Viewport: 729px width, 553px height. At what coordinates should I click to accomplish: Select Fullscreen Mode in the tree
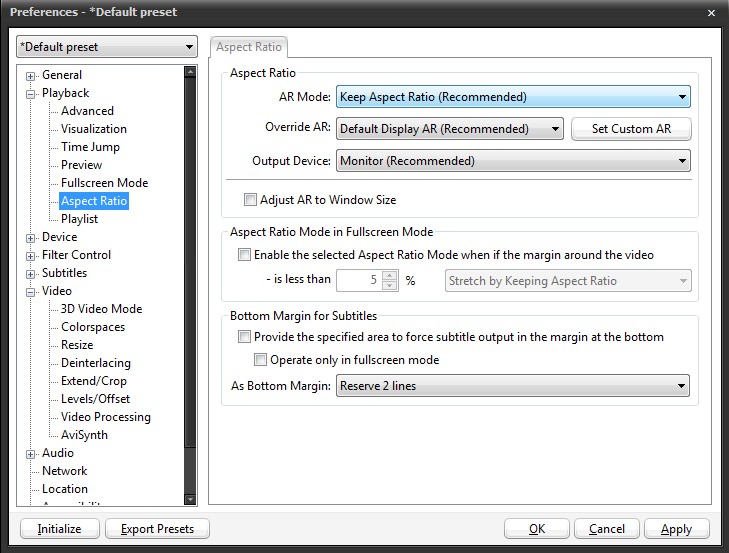coord(105,183)
